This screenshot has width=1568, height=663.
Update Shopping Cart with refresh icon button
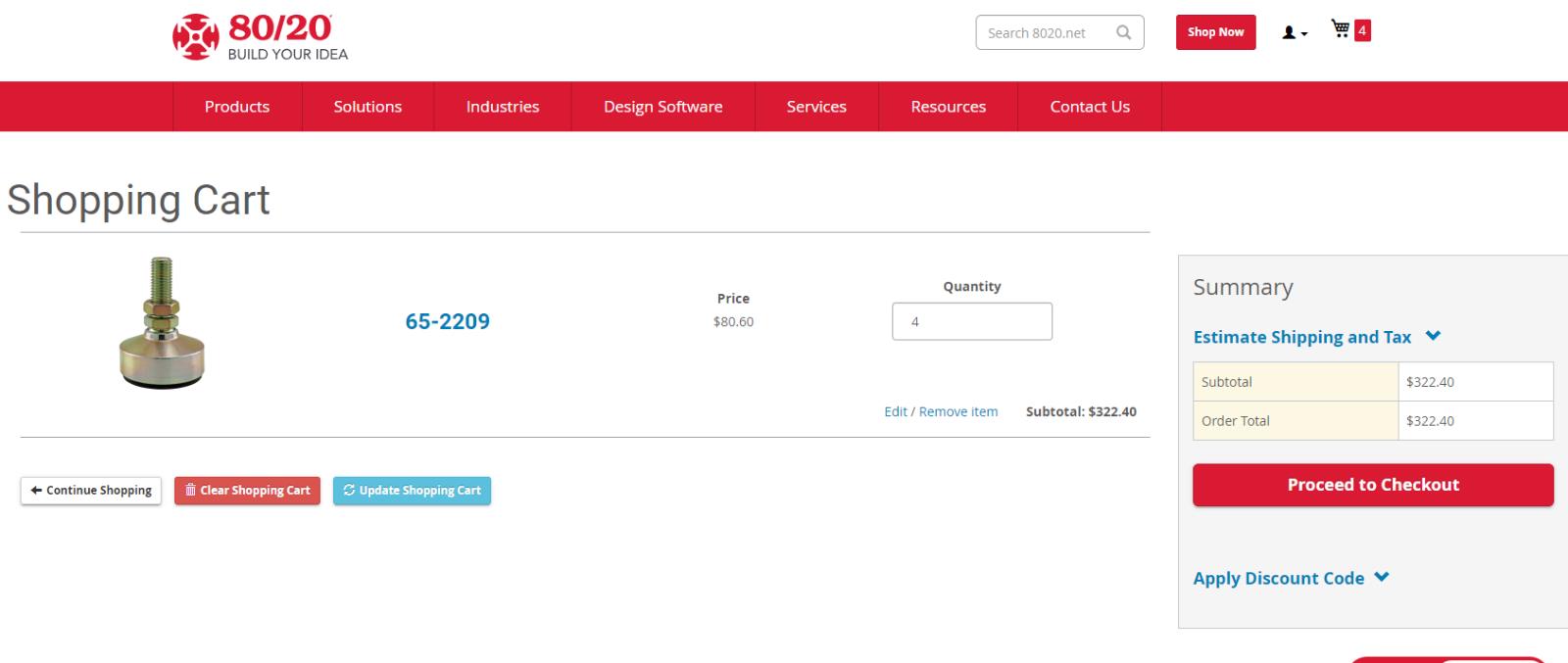[x=412, y=491]
